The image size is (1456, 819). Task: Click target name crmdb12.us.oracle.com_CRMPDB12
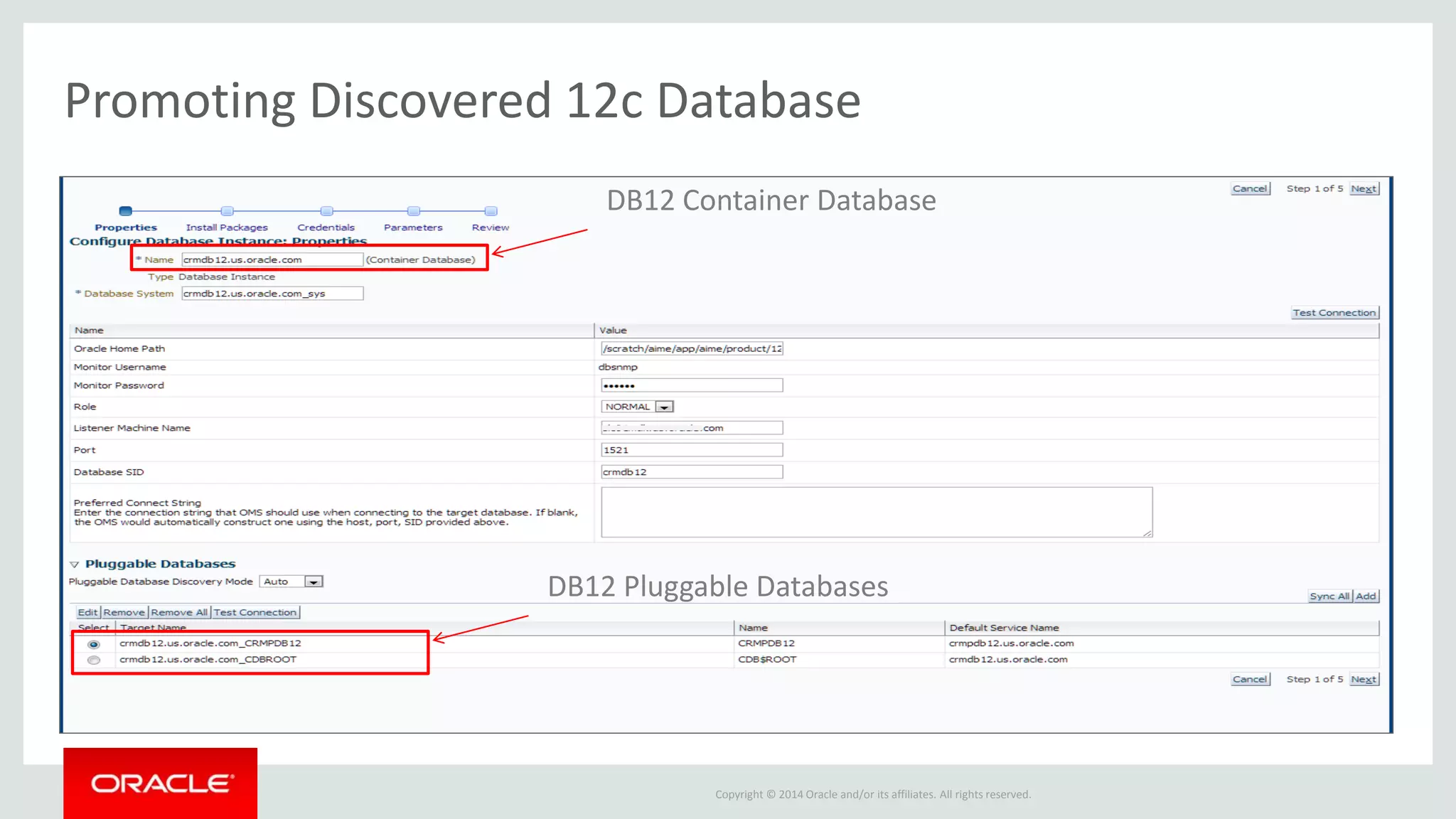210,643
